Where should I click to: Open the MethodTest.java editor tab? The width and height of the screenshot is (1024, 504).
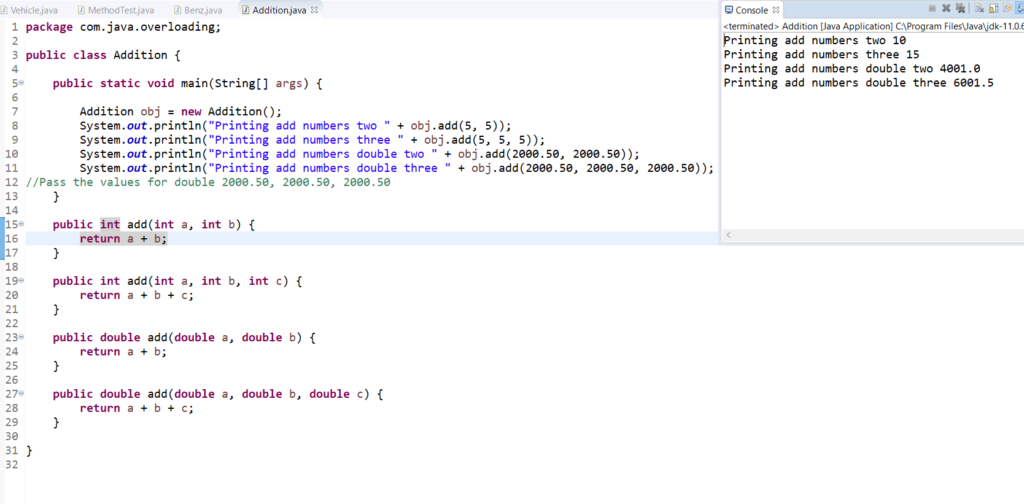(x=116, y=10)
